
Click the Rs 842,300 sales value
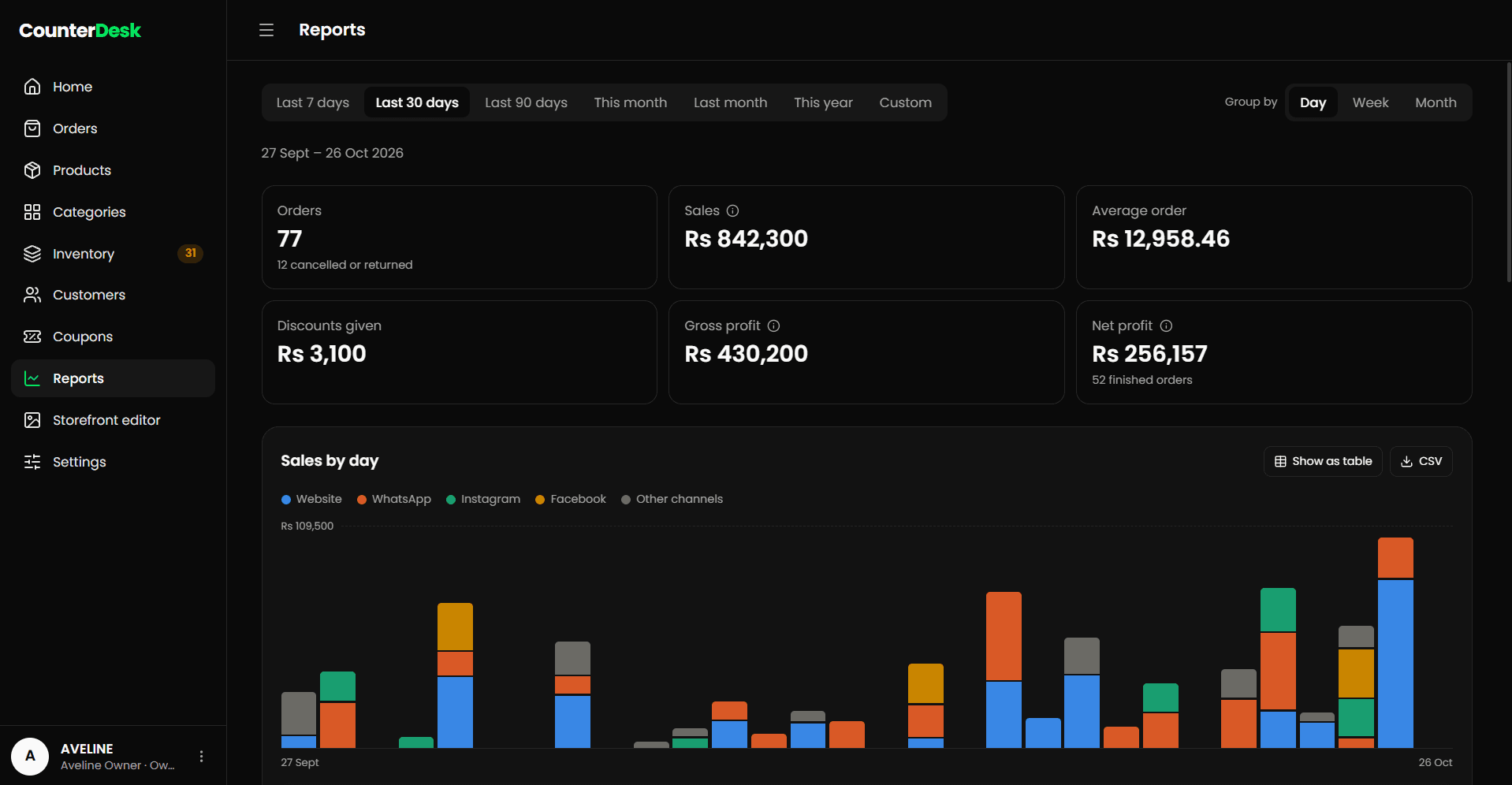tap(746, 239)
